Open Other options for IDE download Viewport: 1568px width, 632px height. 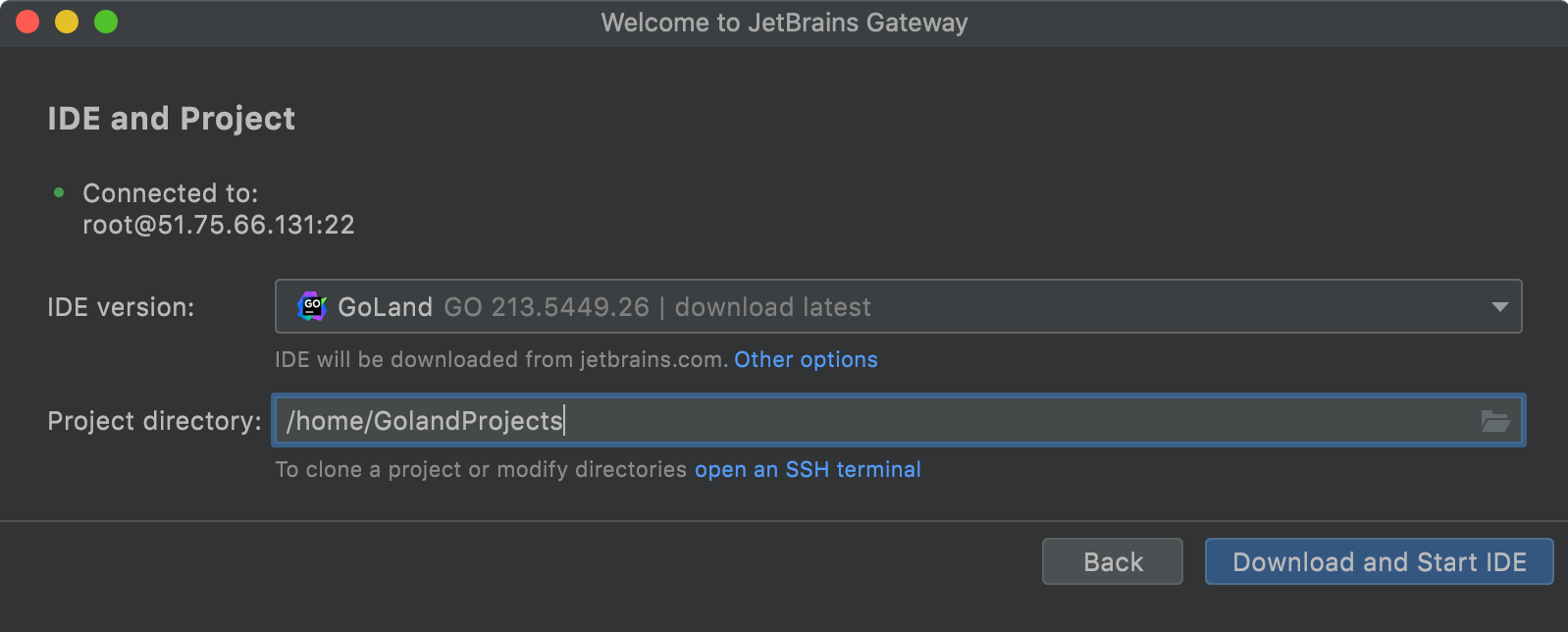pyautogui.click(x=805, y=359)
